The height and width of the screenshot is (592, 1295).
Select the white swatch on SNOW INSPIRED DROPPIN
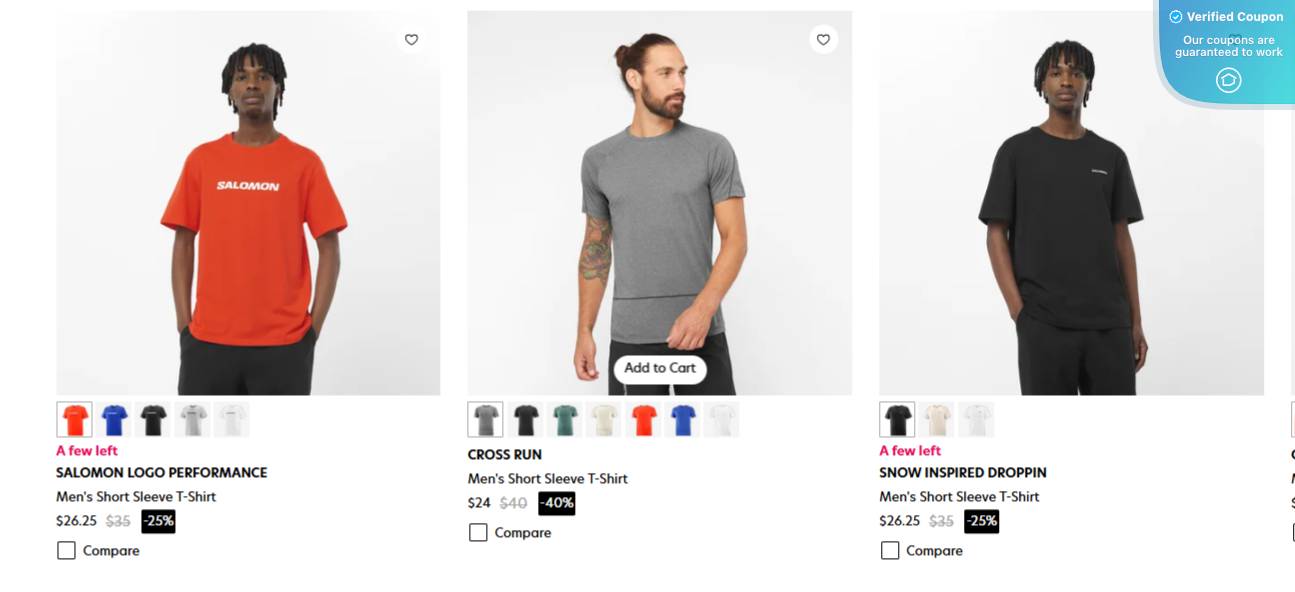point(977,419)
